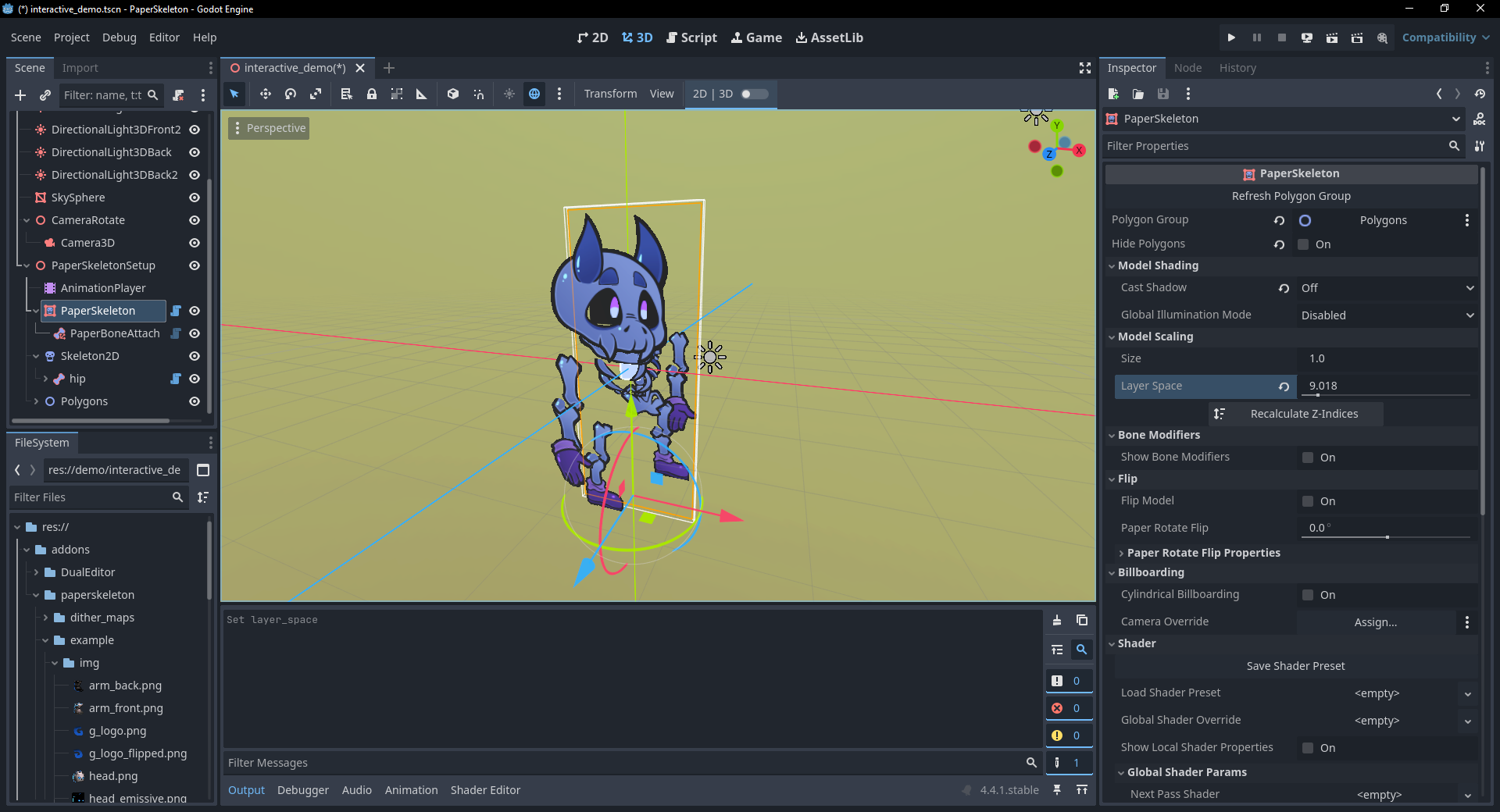The image size is (1500, 812).
Task: Open the Debugger bottom panel
Action: point(303,790)
